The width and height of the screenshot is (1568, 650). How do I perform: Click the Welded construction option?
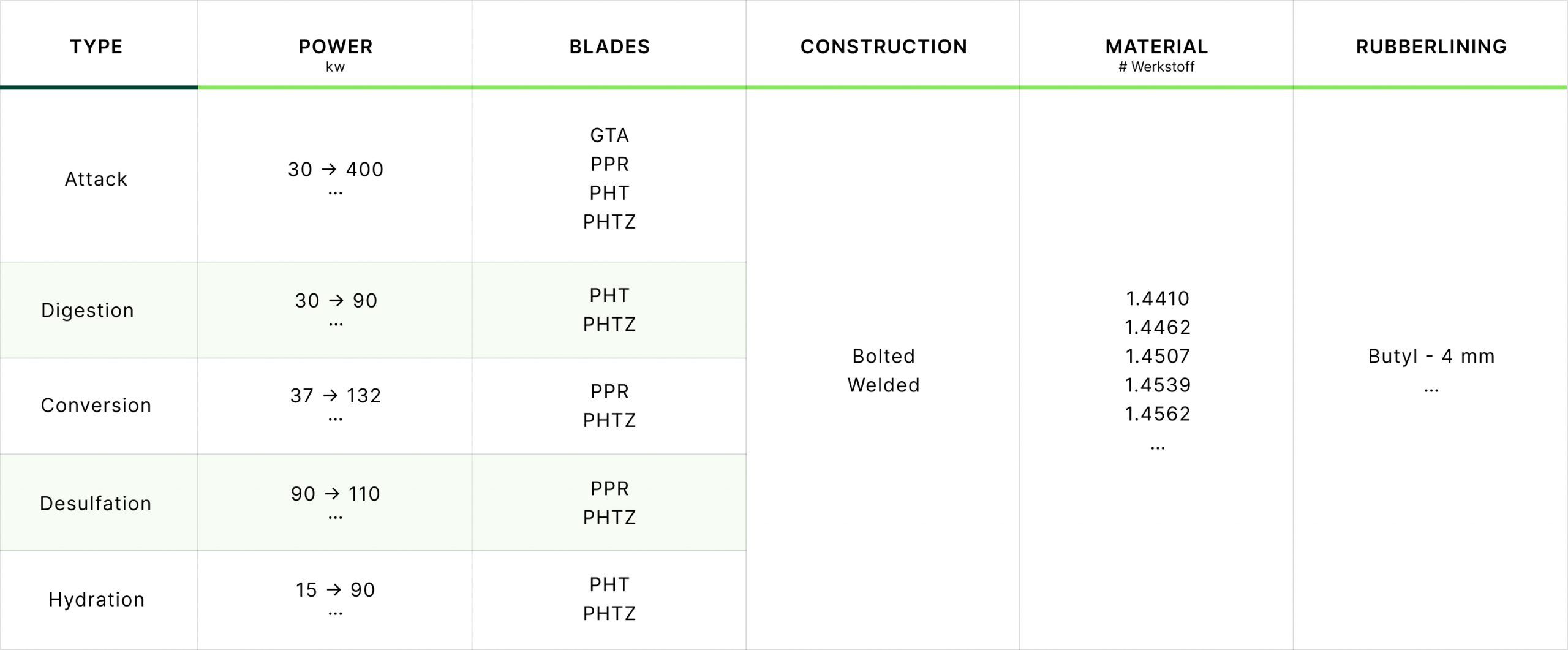click(883, 385)
